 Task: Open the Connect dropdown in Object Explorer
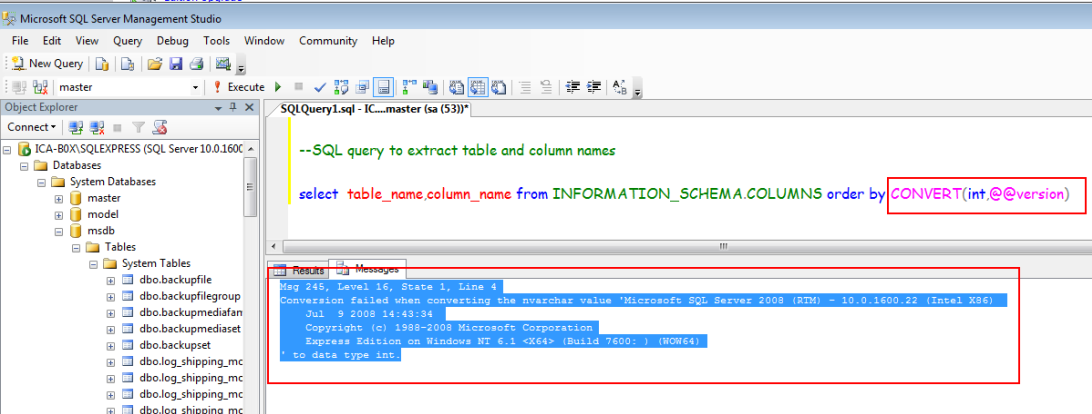(32, 127)
